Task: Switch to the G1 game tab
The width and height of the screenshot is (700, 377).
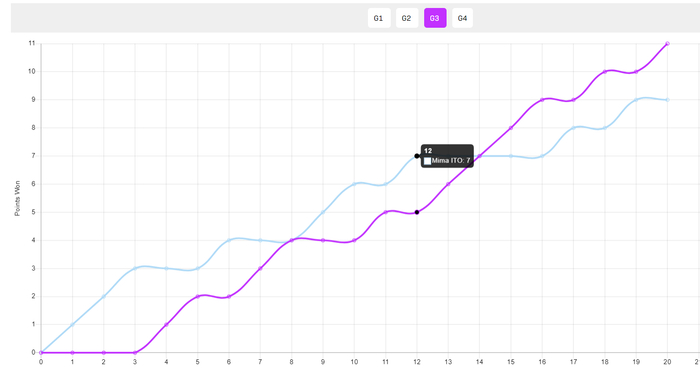Action: pos(379,18)
